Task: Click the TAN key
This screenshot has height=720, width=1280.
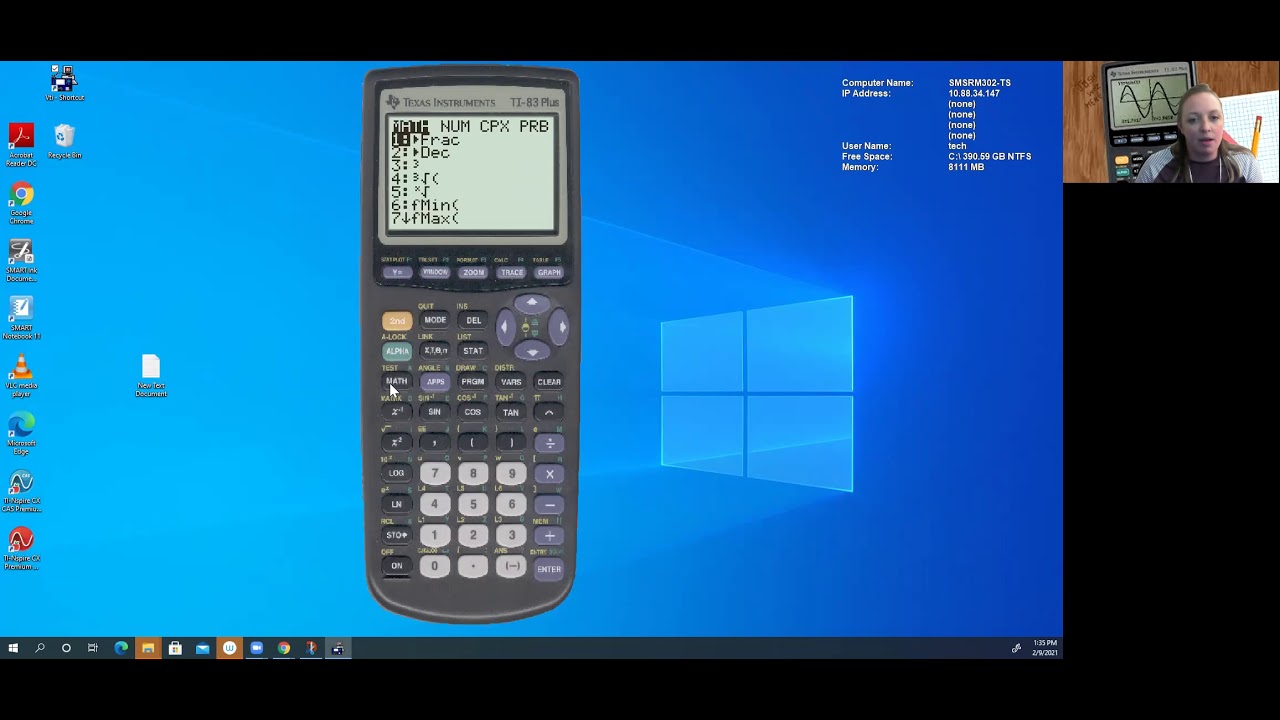Action: click(511, 412)
